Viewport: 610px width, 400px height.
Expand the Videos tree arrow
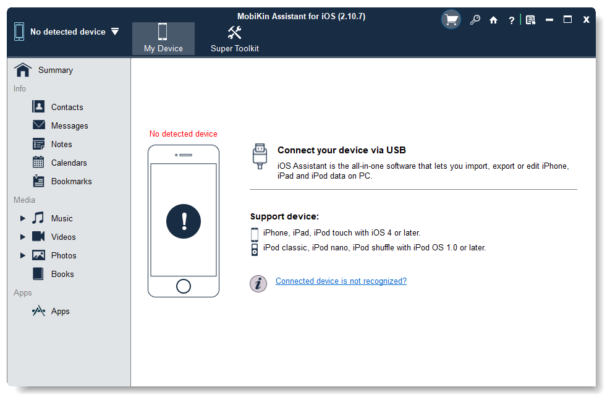(x=23, y=237)
